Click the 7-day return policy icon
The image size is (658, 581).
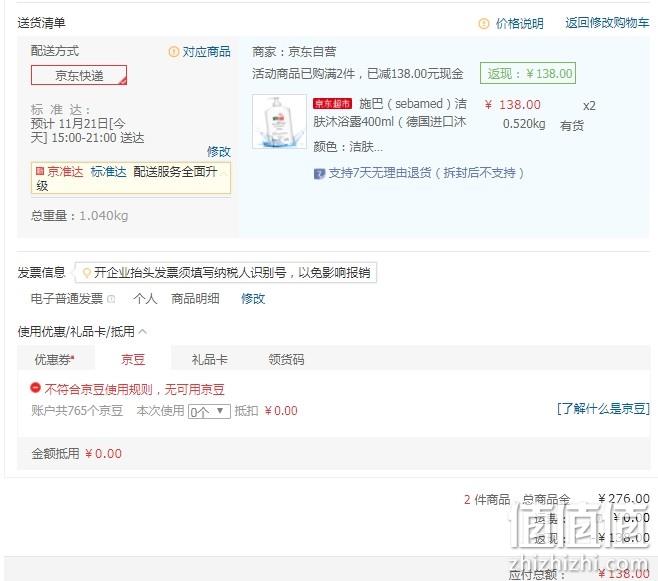319,173
